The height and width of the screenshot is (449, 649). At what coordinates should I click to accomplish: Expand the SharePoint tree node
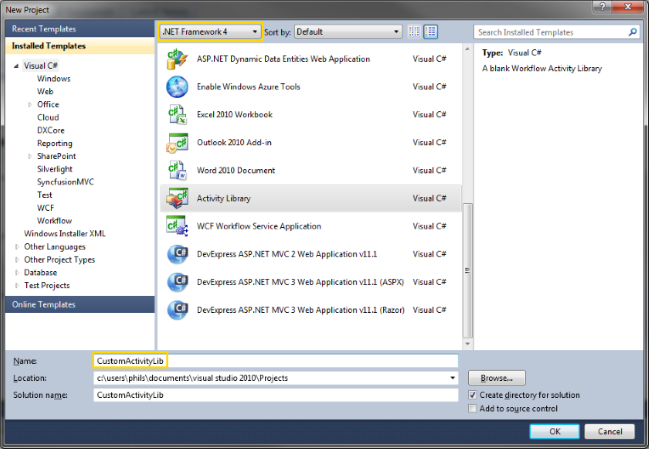pos(30,156)
